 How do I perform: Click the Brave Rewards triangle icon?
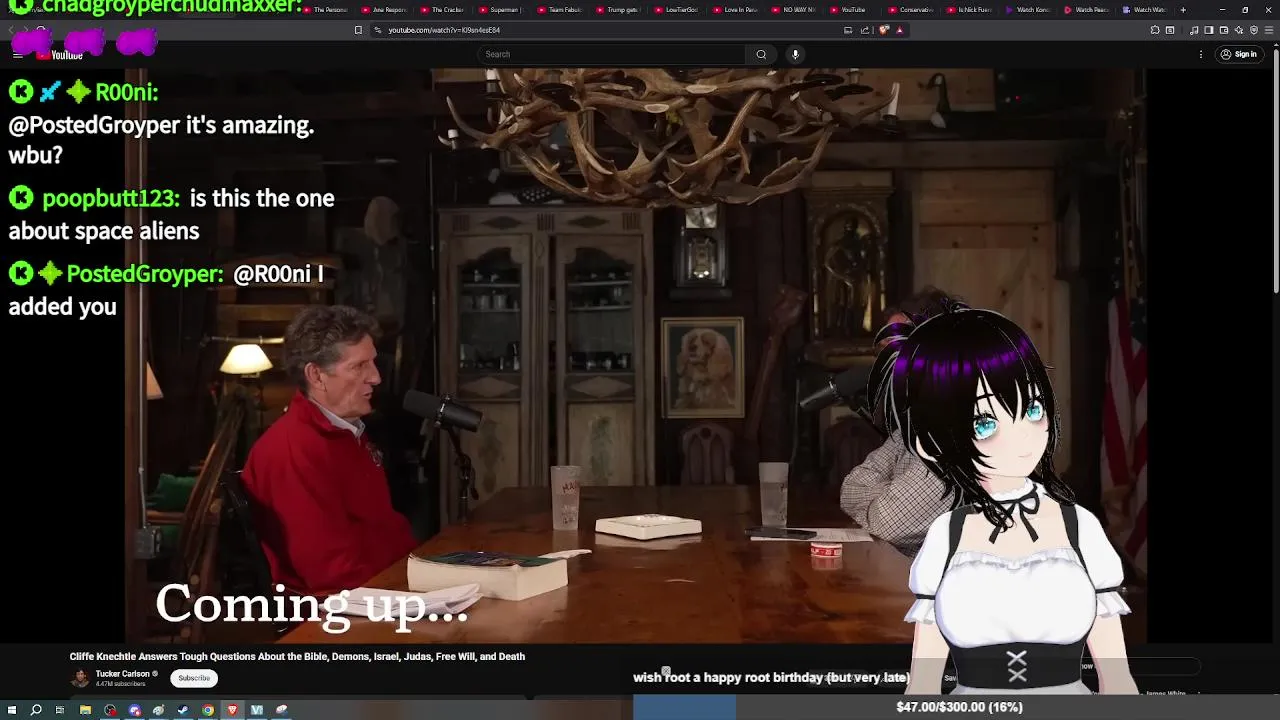pos(899,30)
